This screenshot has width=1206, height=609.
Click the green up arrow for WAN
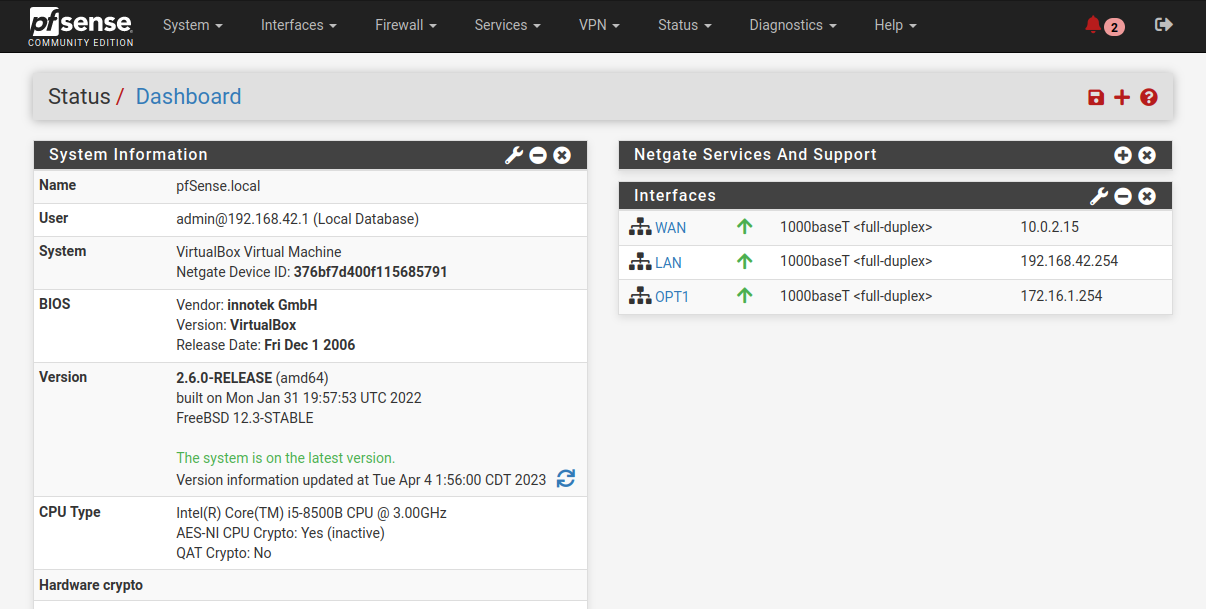point(744,227)
